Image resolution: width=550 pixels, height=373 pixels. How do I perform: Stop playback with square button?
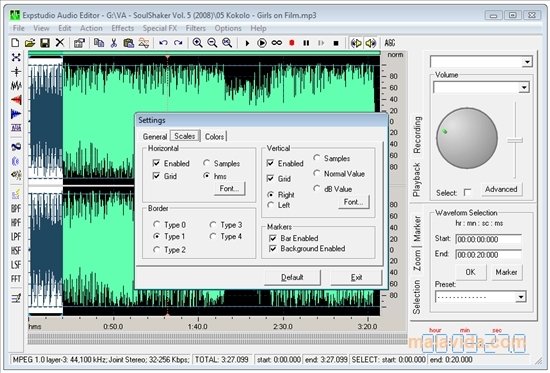336,43
